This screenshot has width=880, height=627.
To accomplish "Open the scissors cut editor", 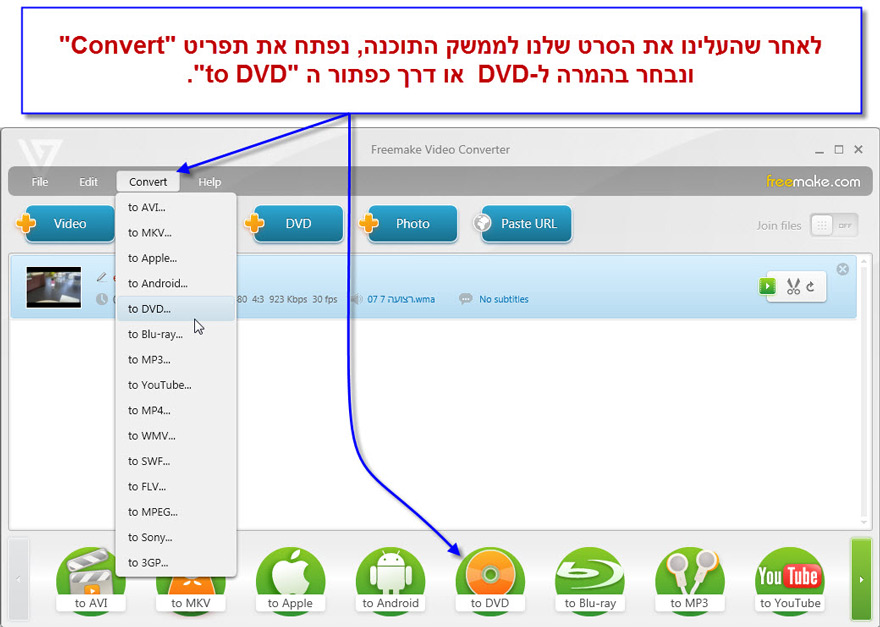I will (x=792, y=286).
